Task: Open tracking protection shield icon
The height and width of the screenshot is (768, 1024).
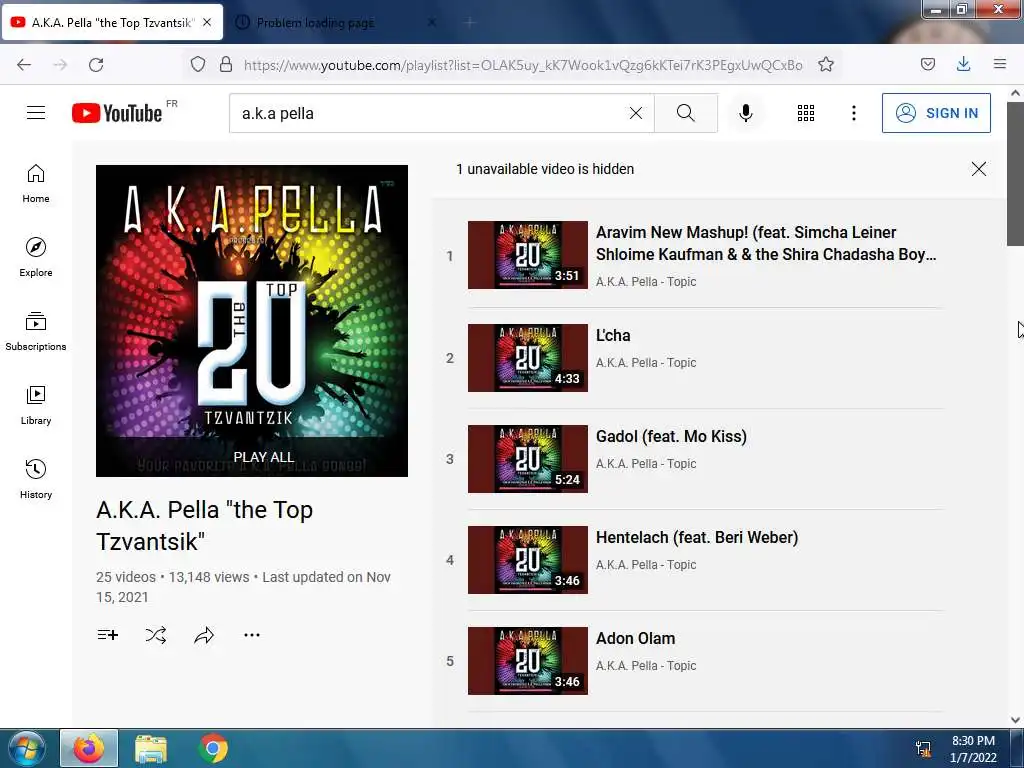Action: (198, 65)
